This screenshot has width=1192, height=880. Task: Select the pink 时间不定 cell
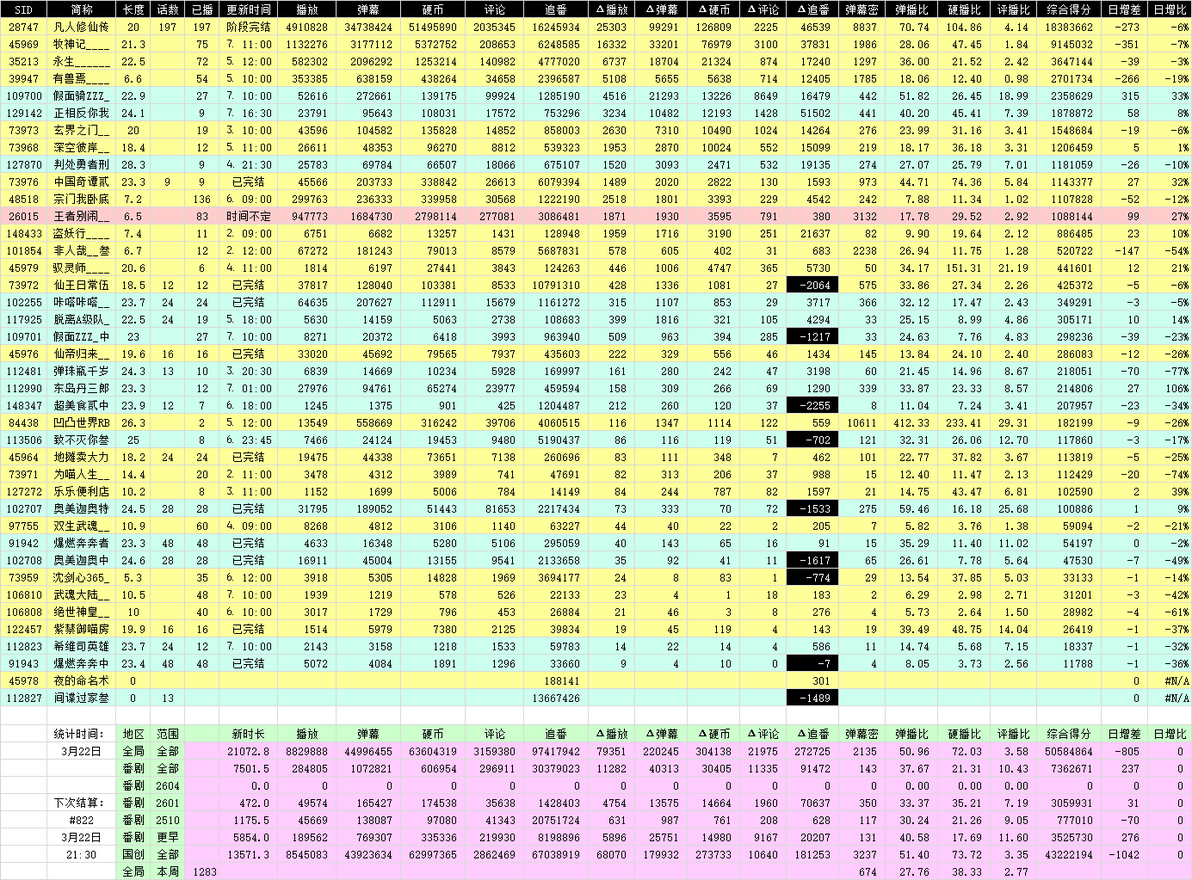pyautogui.click(x=249, y=217)
